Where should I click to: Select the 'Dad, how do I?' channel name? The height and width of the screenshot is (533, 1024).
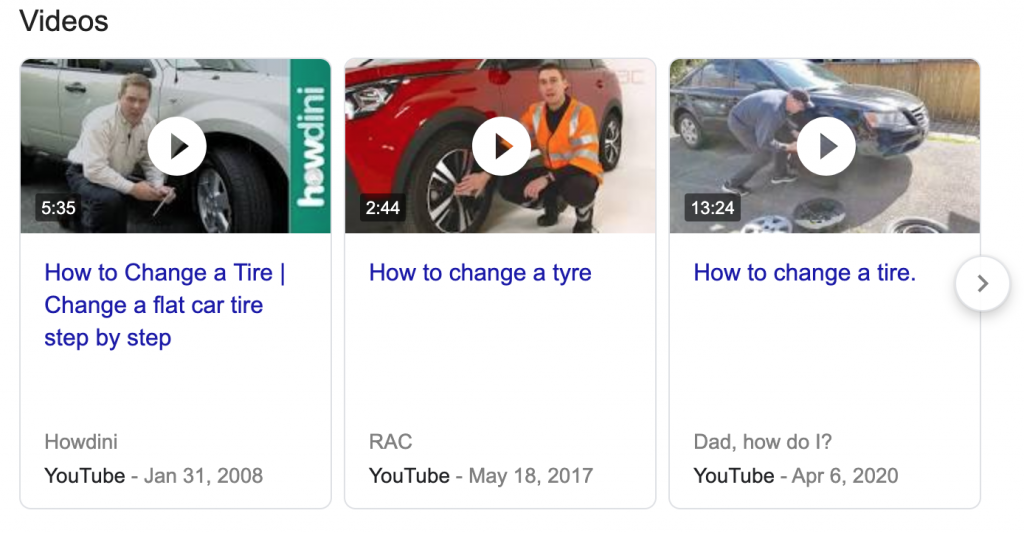[x=763, y=442]
